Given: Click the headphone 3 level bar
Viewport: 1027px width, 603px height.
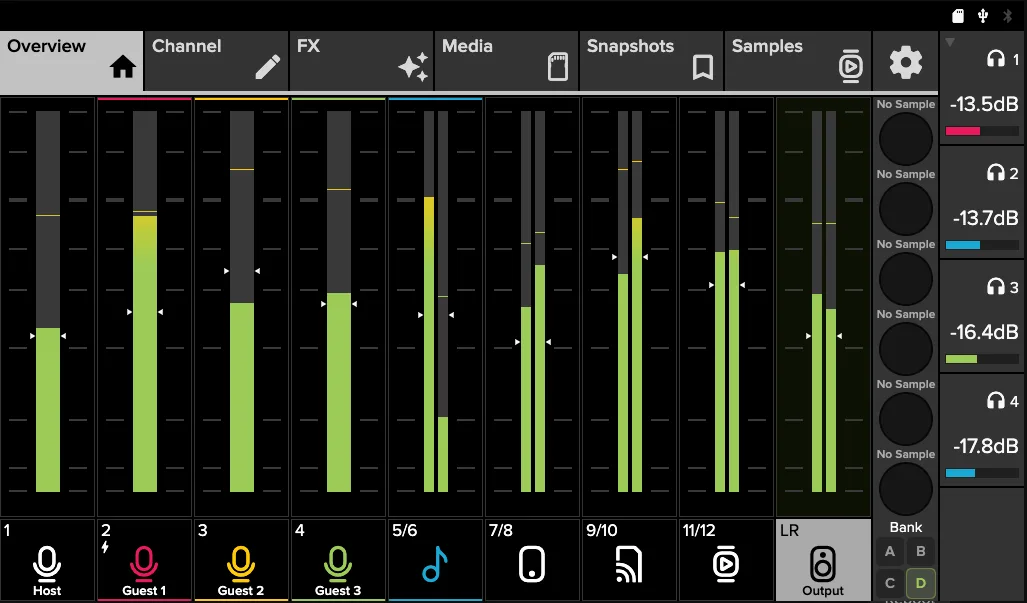Looking at the screenshot, I should (982, 359).
